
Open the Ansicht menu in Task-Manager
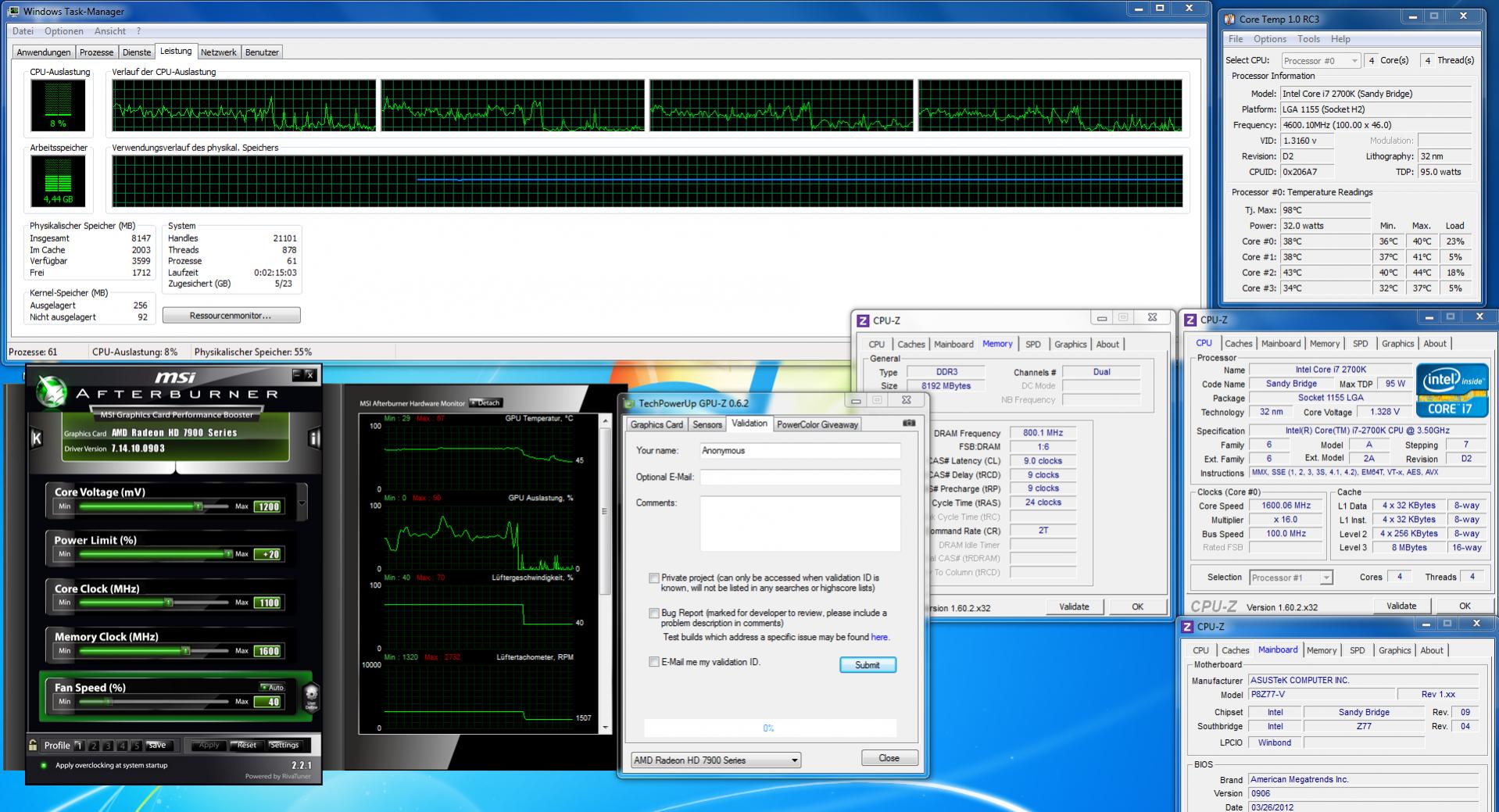[109, 31]
